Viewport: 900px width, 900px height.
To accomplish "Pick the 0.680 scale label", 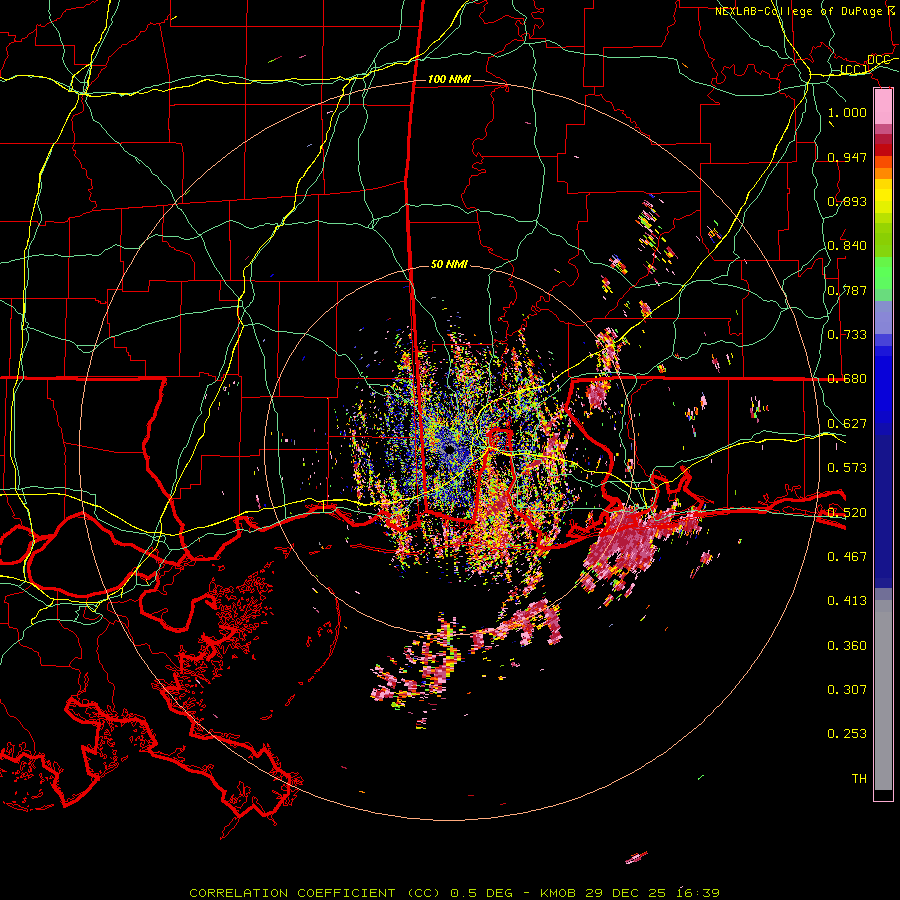I will pyautogui.click(x=847, y=379).
